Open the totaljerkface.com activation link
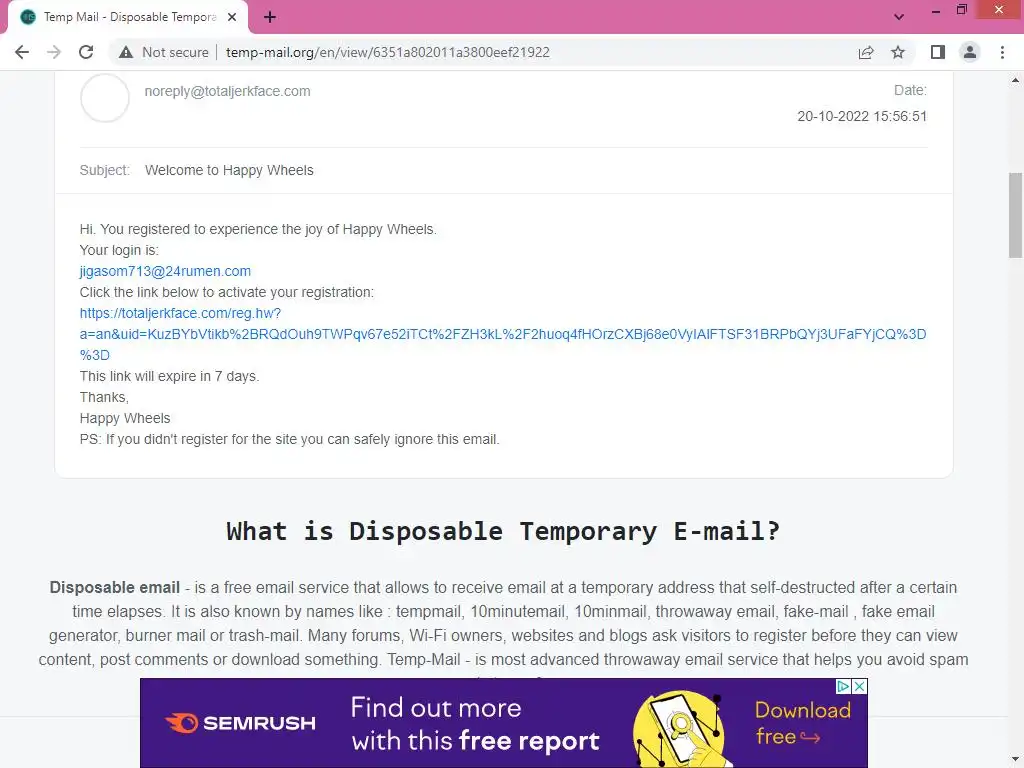1024x768 pixels. pyautogui.click(x=503, y=334)
